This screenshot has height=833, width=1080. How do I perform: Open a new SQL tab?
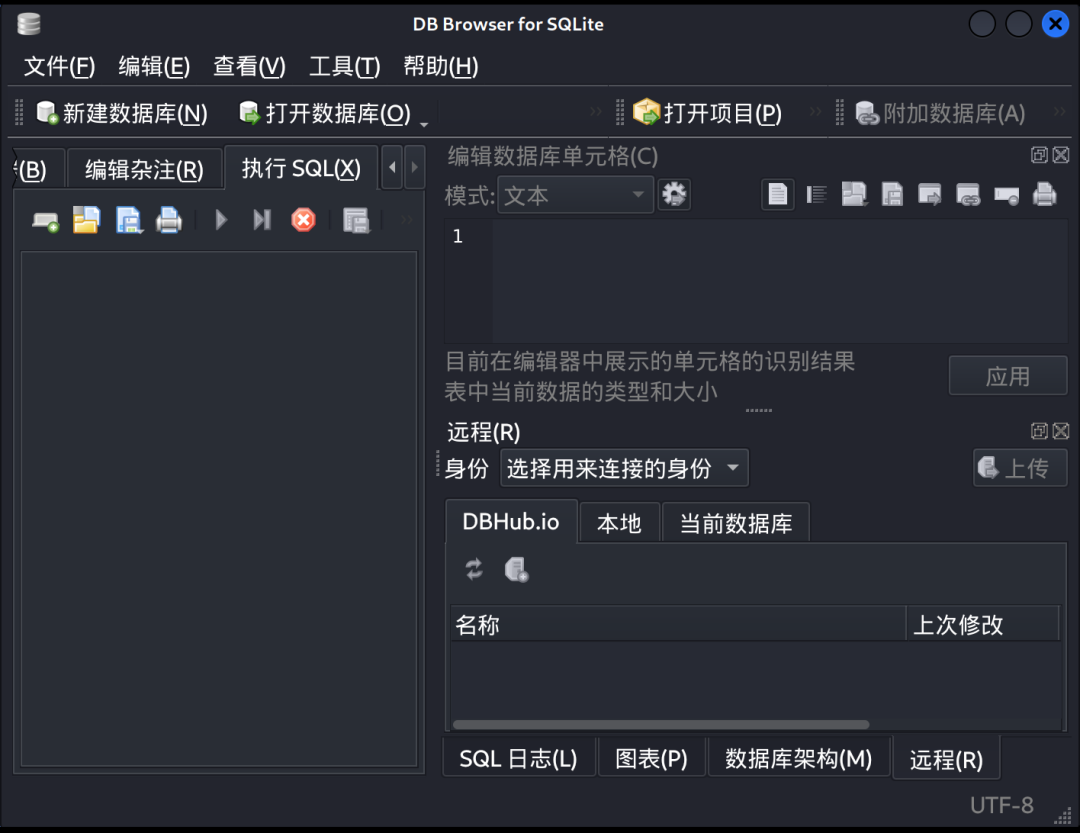[x=45, y=220]
